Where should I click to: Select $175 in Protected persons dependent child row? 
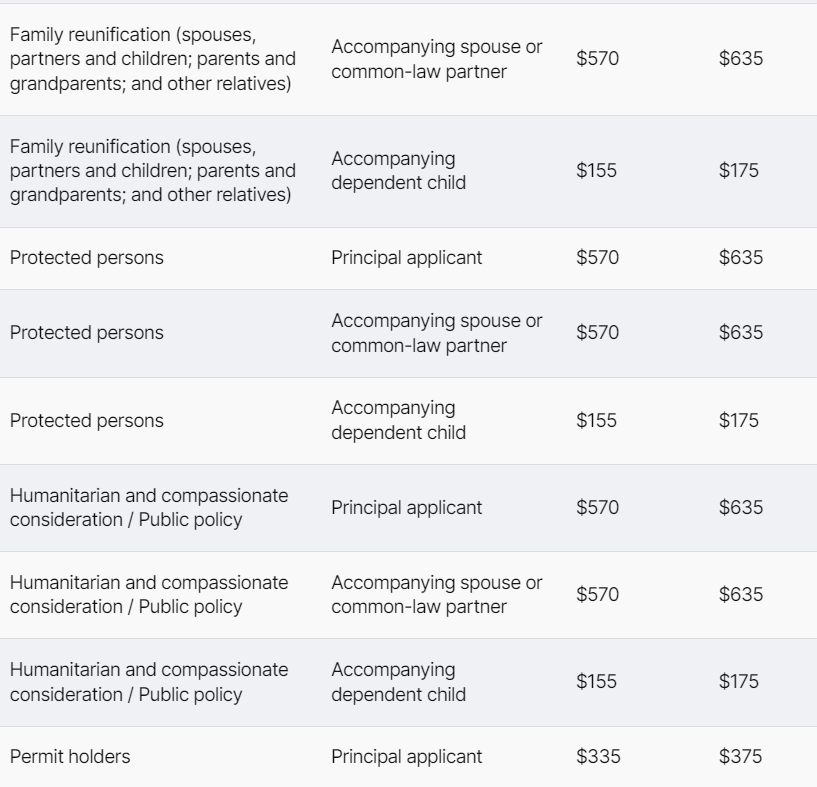738,421
